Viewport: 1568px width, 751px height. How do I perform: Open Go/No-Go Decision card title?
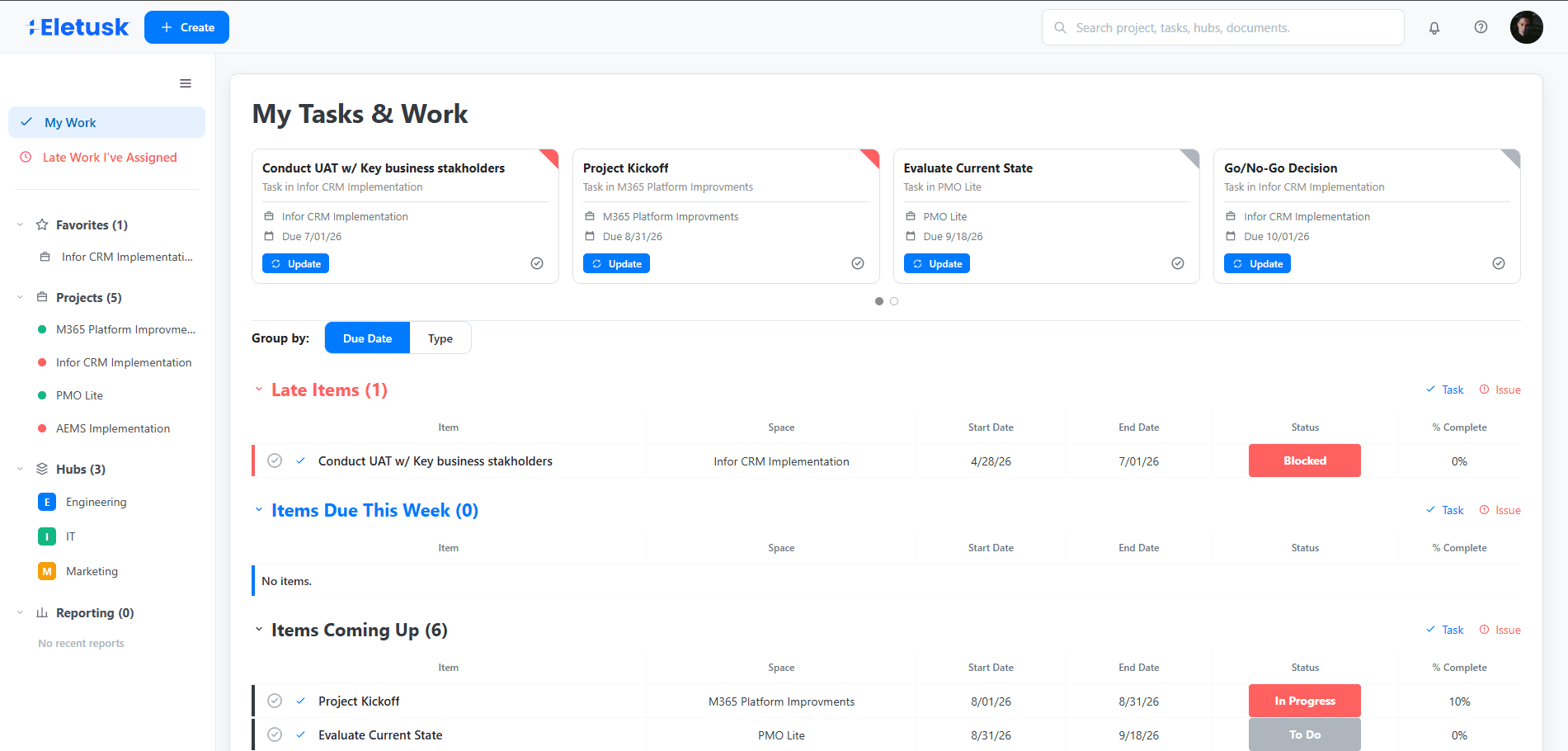(1280, 168)
